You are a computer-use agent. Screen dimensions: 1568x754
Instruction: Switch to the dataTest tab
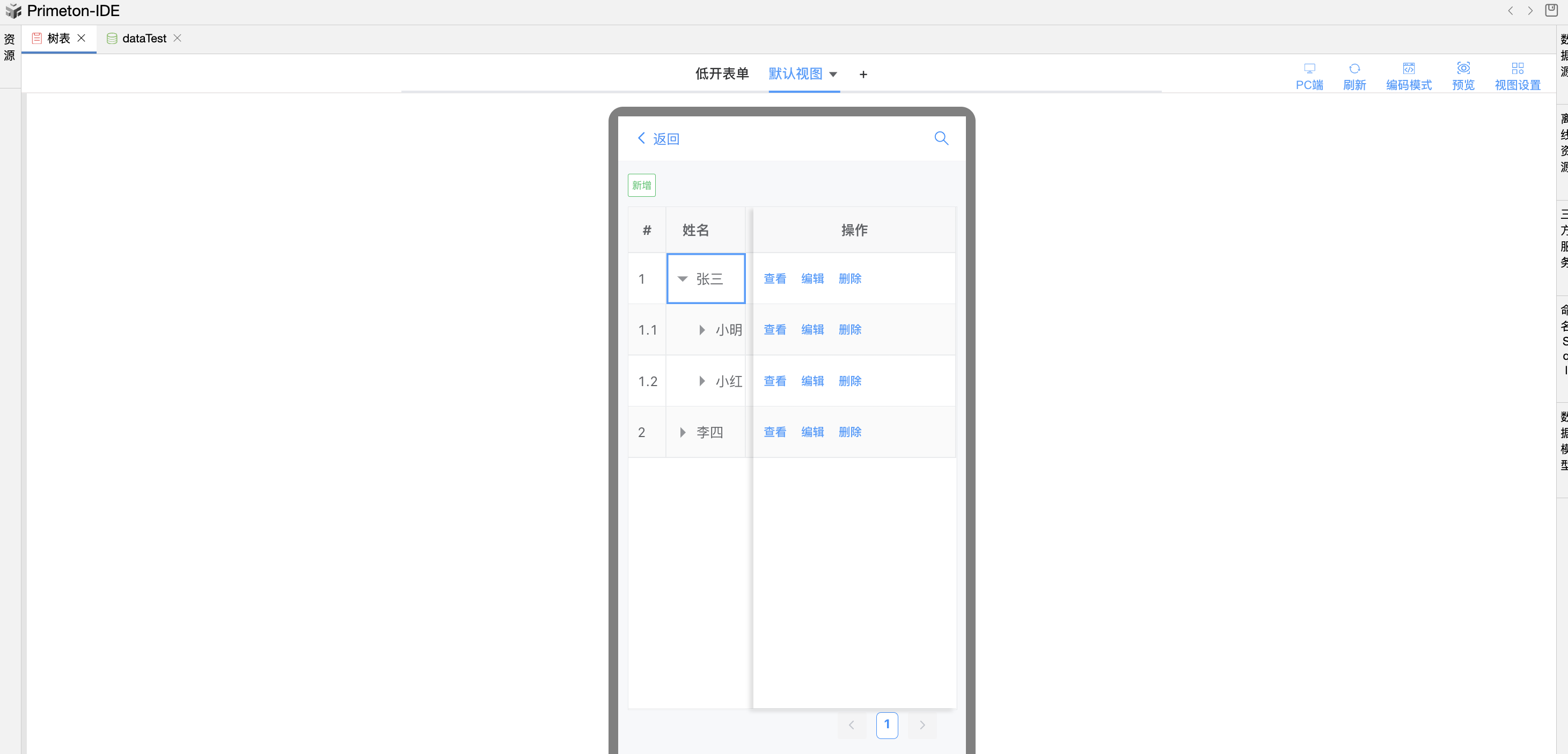[x=144, y=38]
